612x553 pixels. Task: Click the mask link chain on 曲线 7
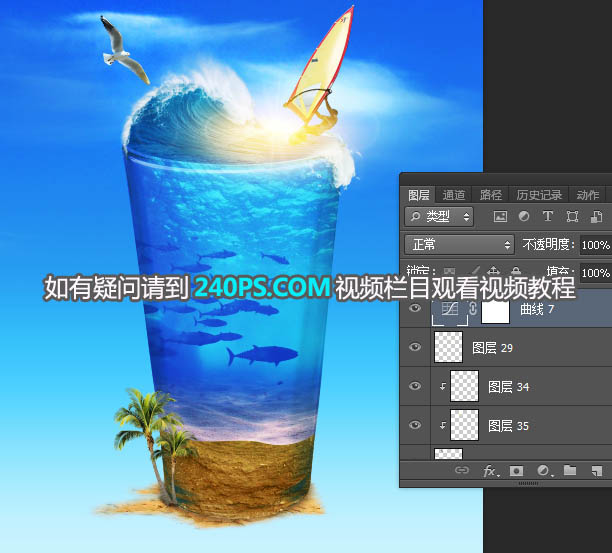pyautogui.click(x=473, y=309)
